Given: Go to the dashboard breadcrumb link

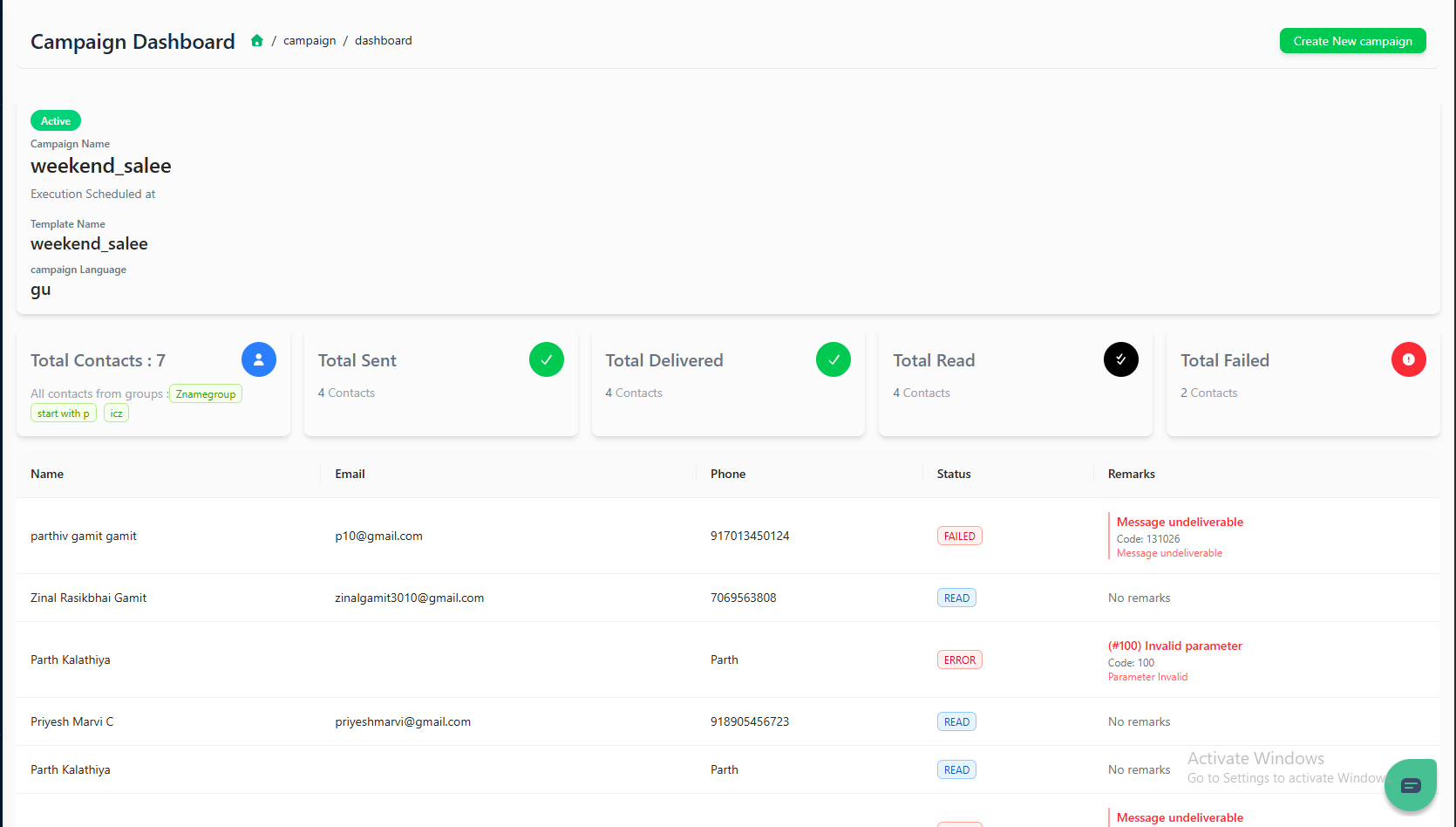Looking at the screenshot, I should (x=383, y=41).
